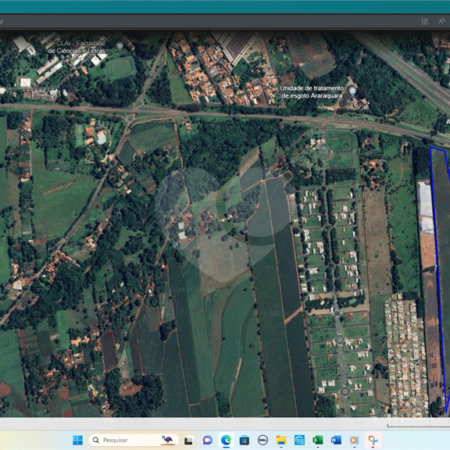Viewport: 450px width, 450px height.
Task: Open the media player app on the taskbar
Action: 354,440
